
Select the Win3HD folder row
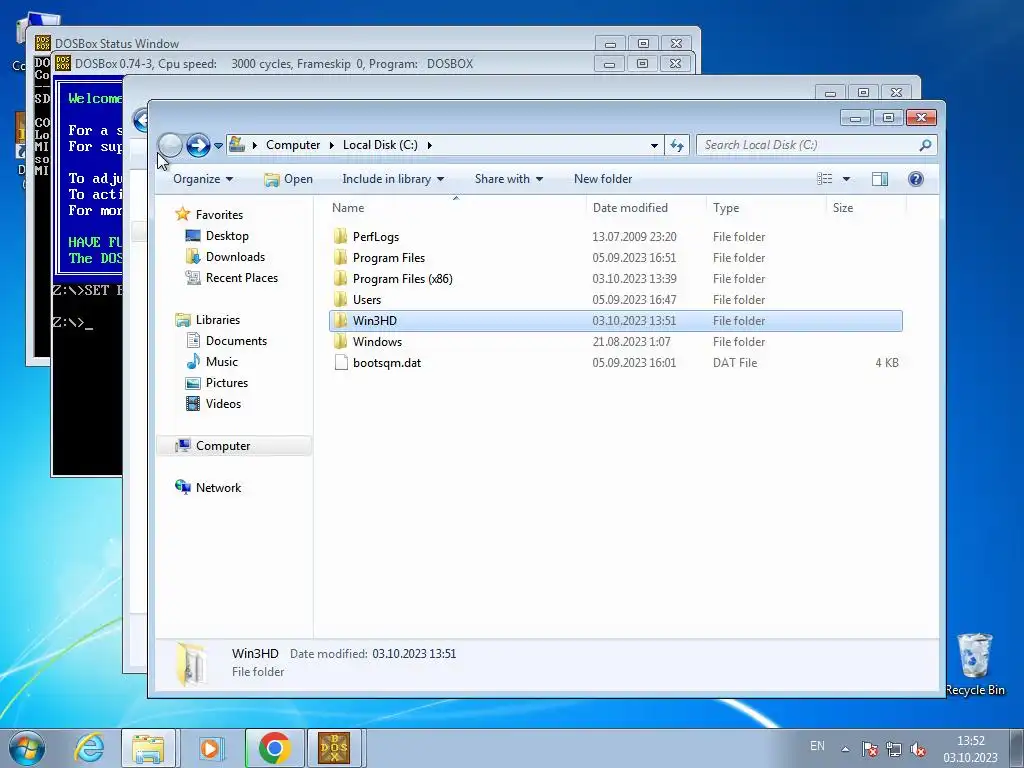[616, 321]
